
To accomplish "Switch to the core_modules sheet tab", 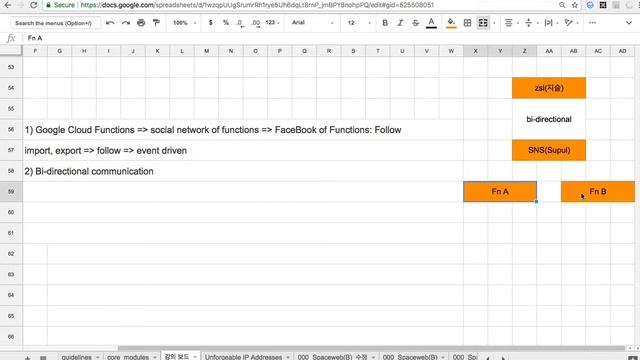I will click(x=128, y=357).
